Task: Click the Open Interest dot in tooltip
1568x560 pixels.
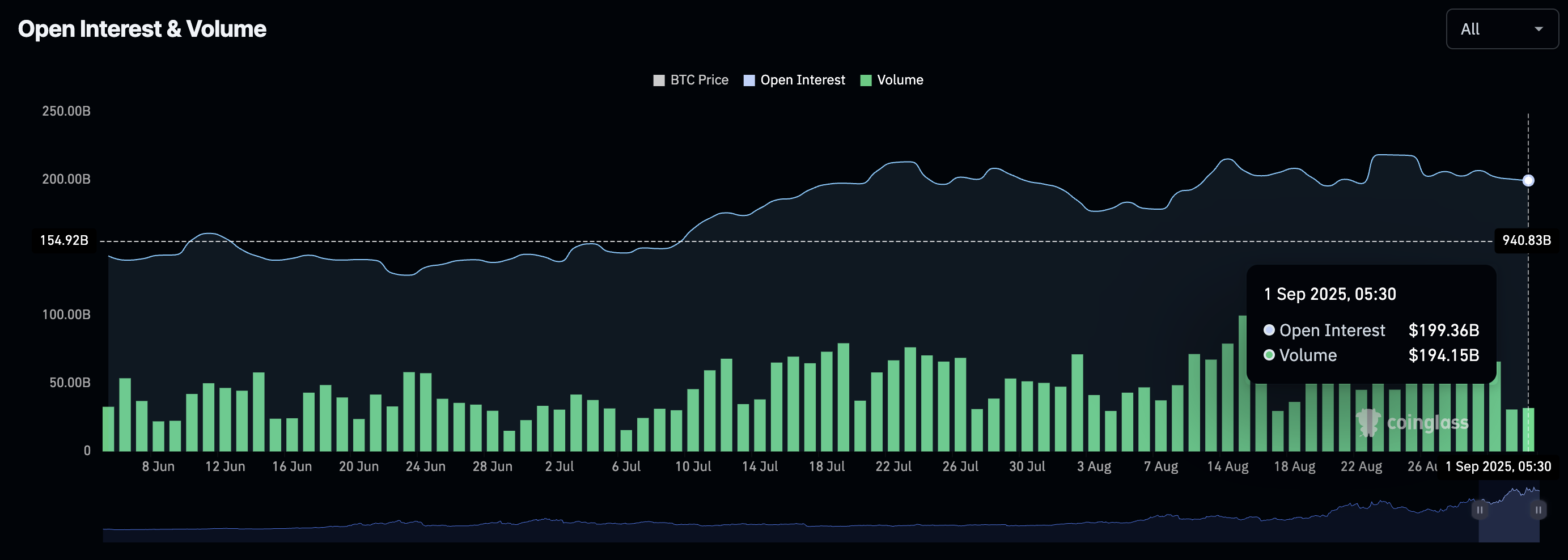Action: [1269, 330]
